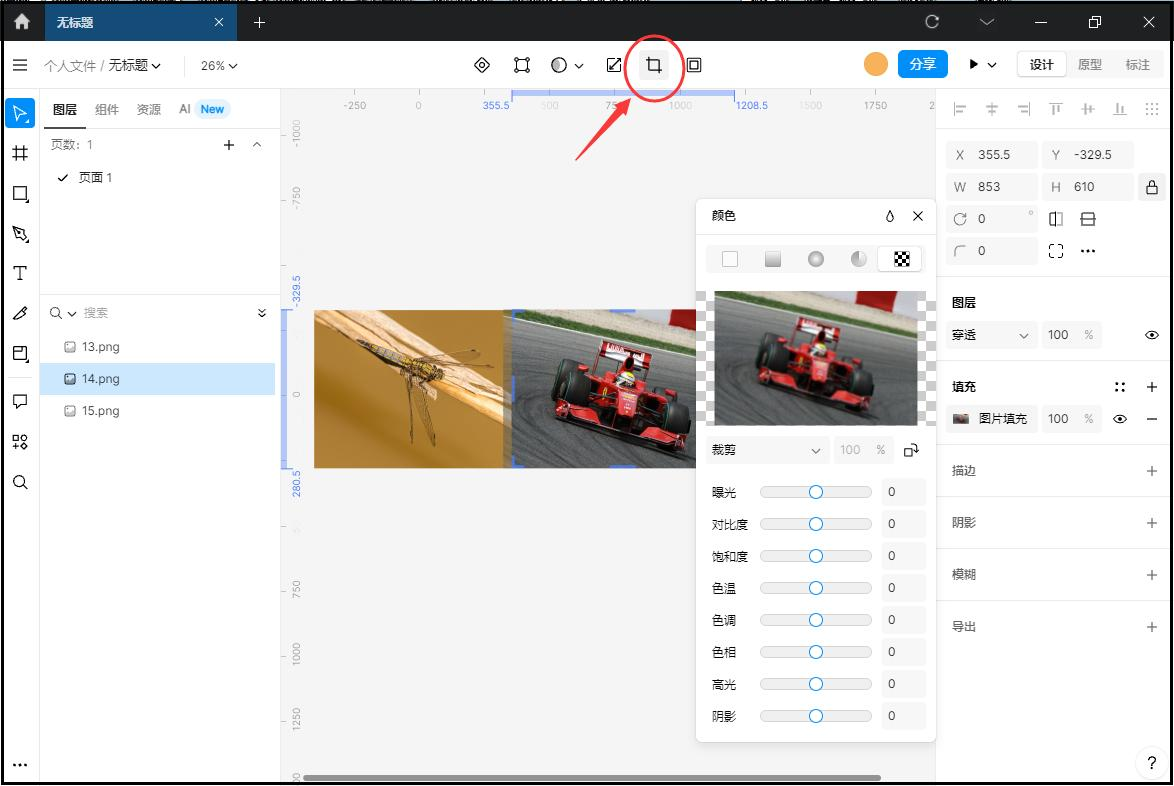Close the 颜色 panel
Screen dimensions: 1174x786
[x=918, y=216]
